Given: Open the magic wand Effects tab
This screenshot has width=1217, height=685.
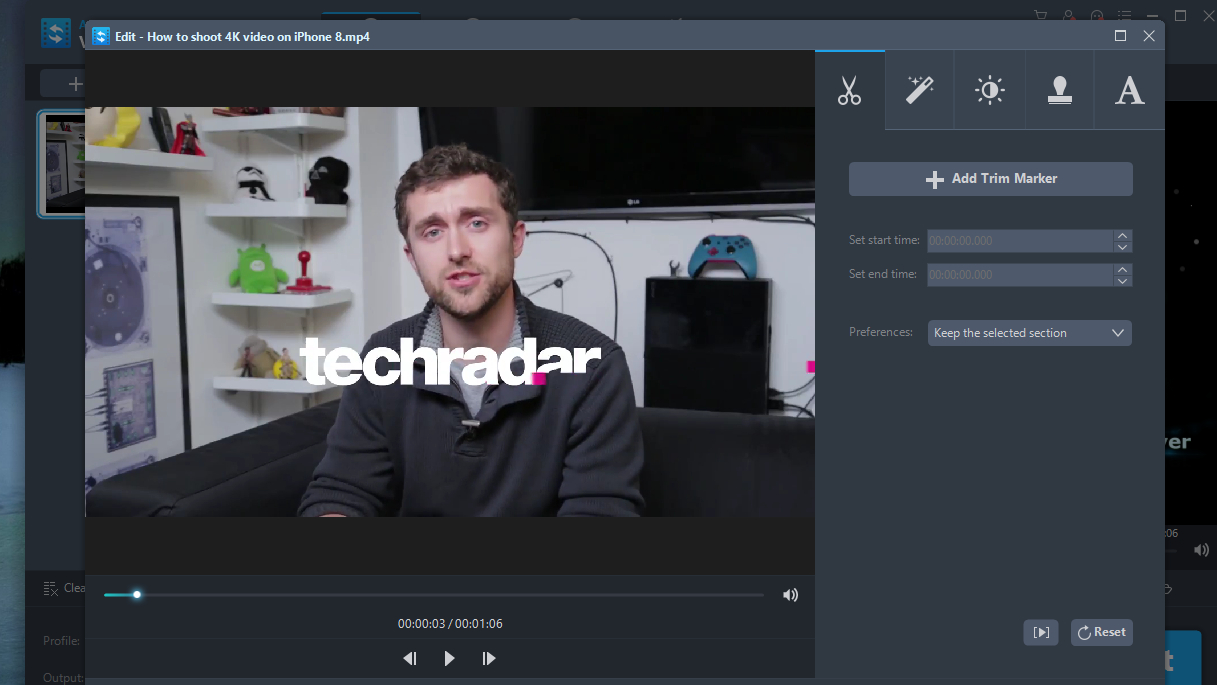Looking at the screenshot, I should point(919,91).
